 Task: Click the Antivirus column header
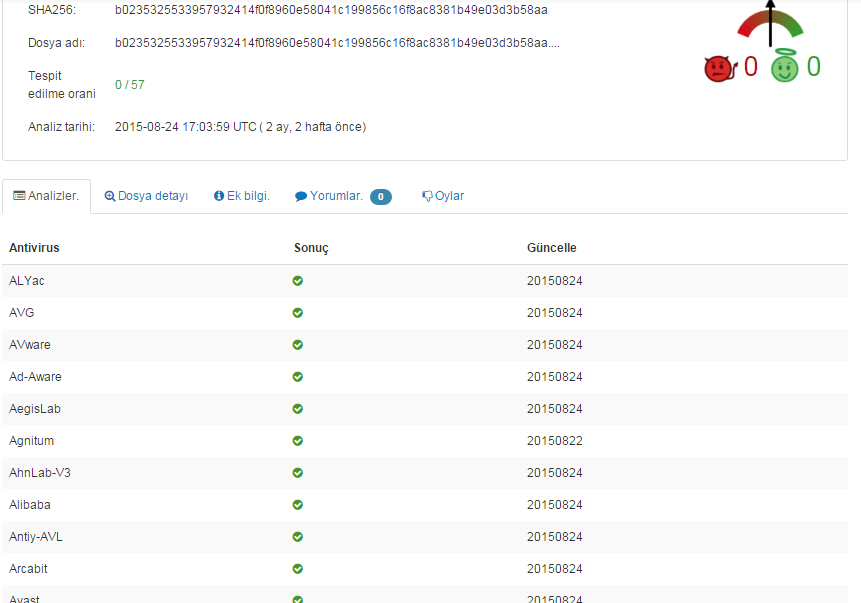(34, 248)
